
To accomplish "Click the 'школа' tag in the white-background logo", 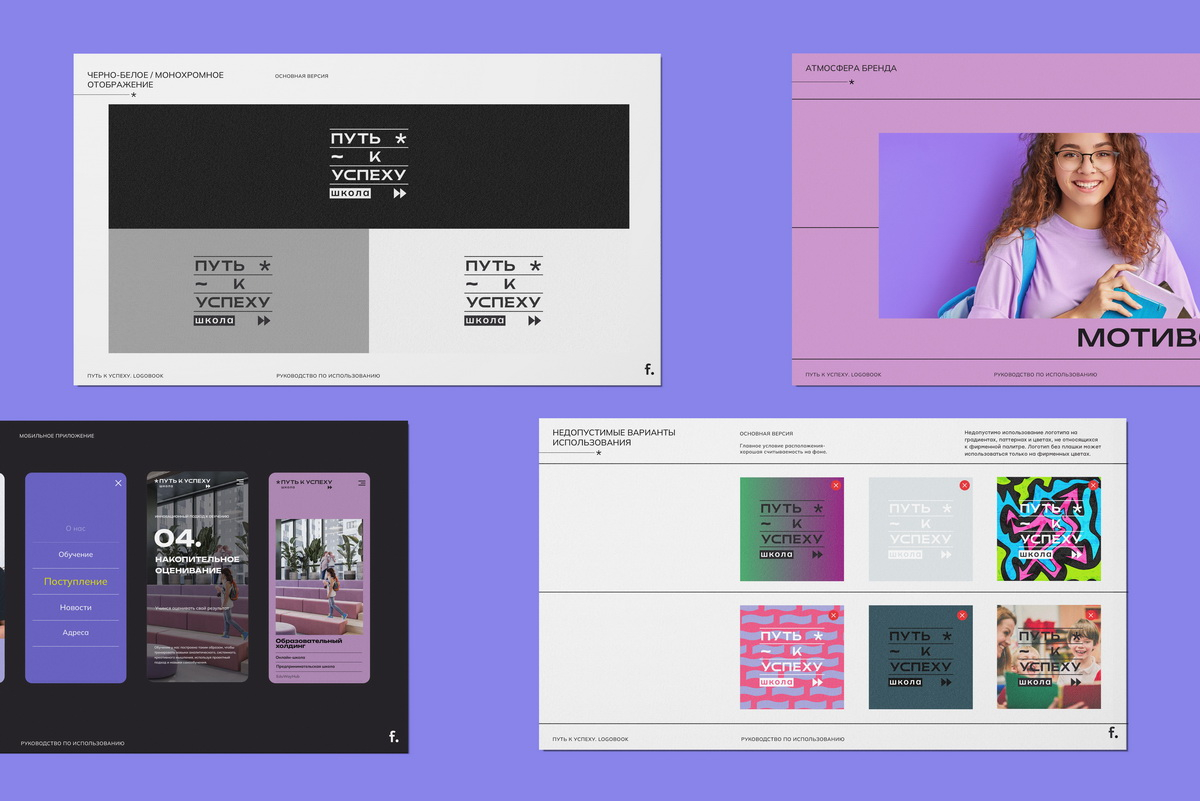I will coord(485,320).
